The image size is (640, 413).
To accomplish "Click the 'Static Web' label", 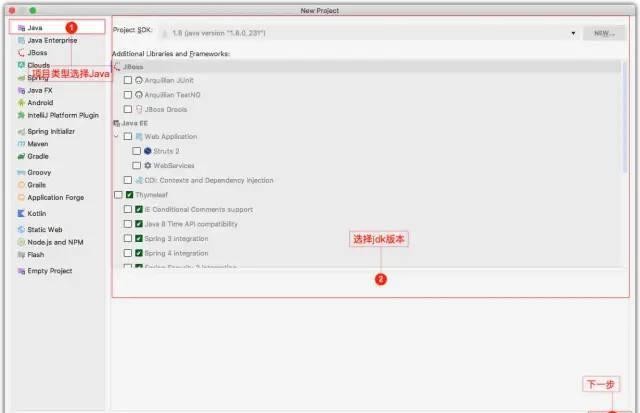I will point(45,230).
